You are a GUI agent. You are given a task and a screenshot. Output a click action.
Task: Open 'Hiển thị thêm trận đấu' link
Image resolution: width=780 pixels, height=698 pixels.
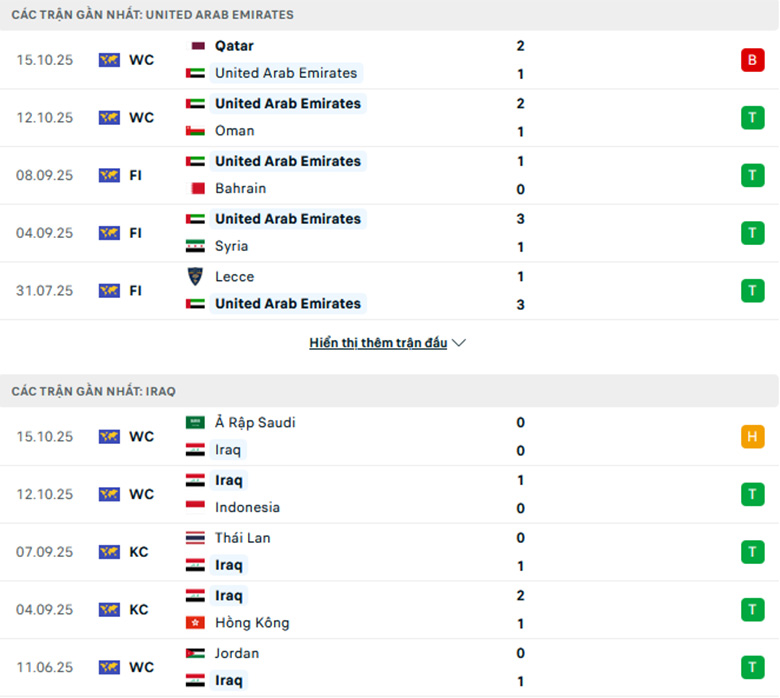[378, 343]
